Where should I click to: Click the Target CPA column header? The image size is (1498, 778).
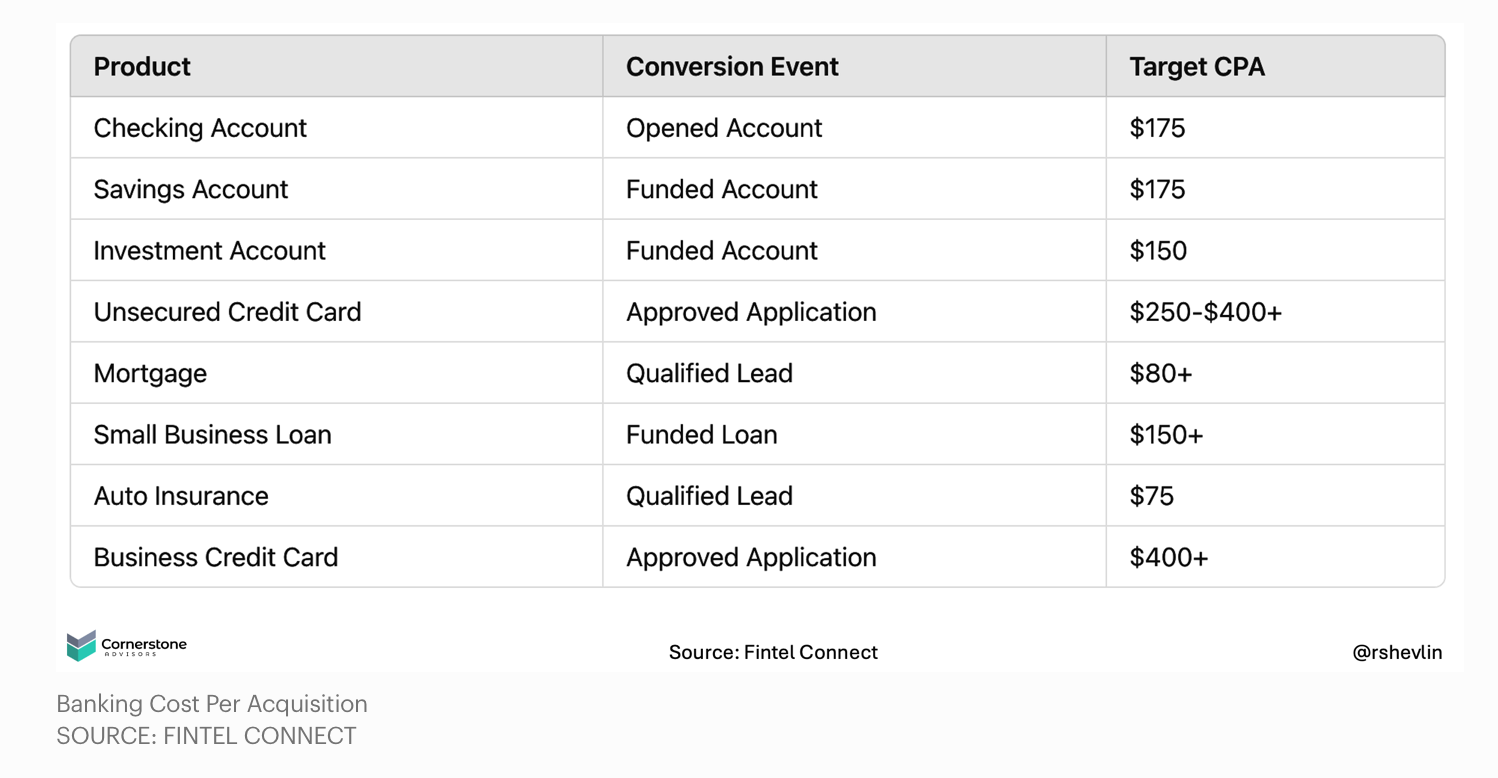[x=1197, y=67]
